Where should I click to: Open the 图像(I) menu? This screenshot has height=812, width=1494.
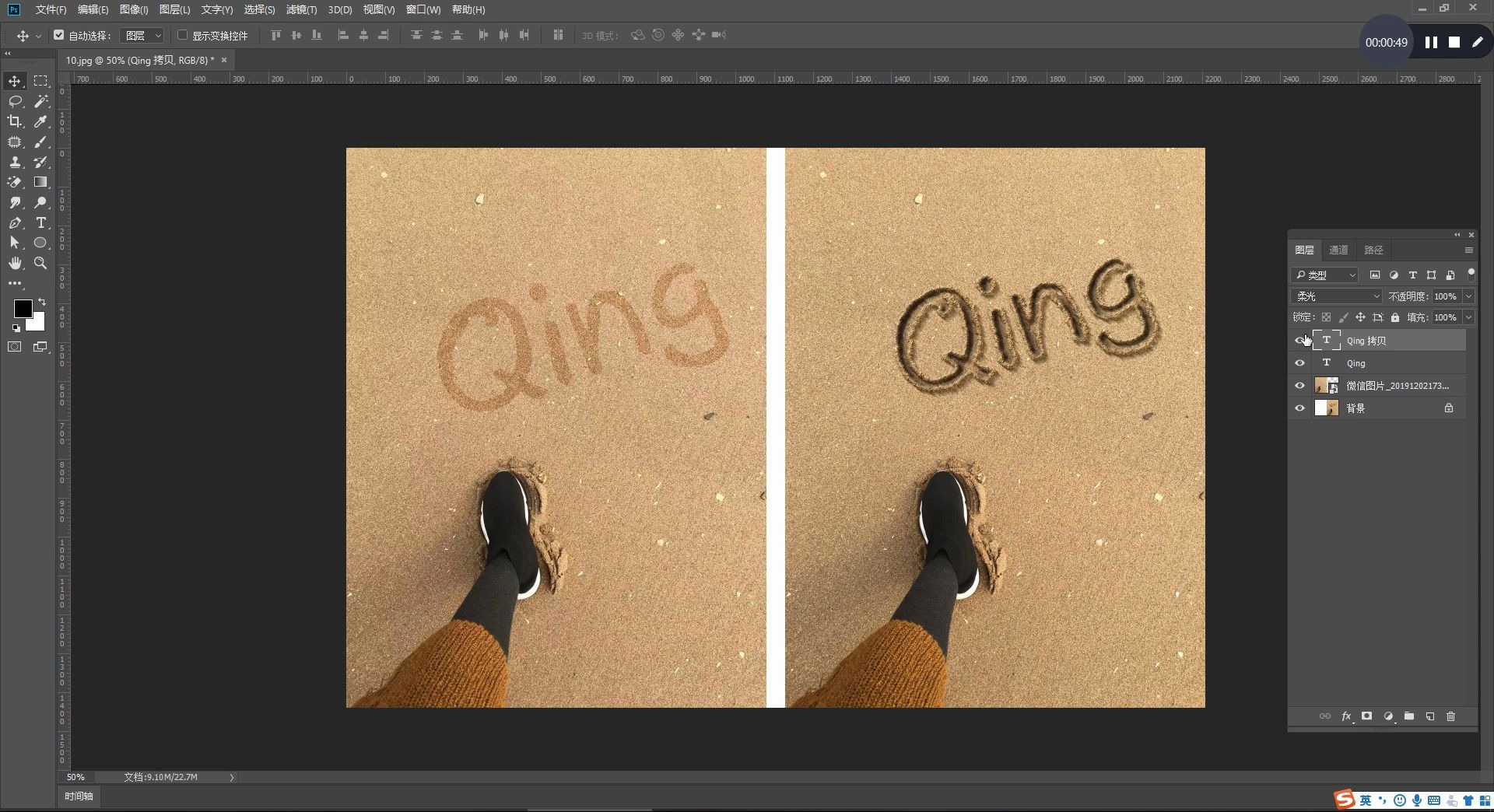(134, 9)
